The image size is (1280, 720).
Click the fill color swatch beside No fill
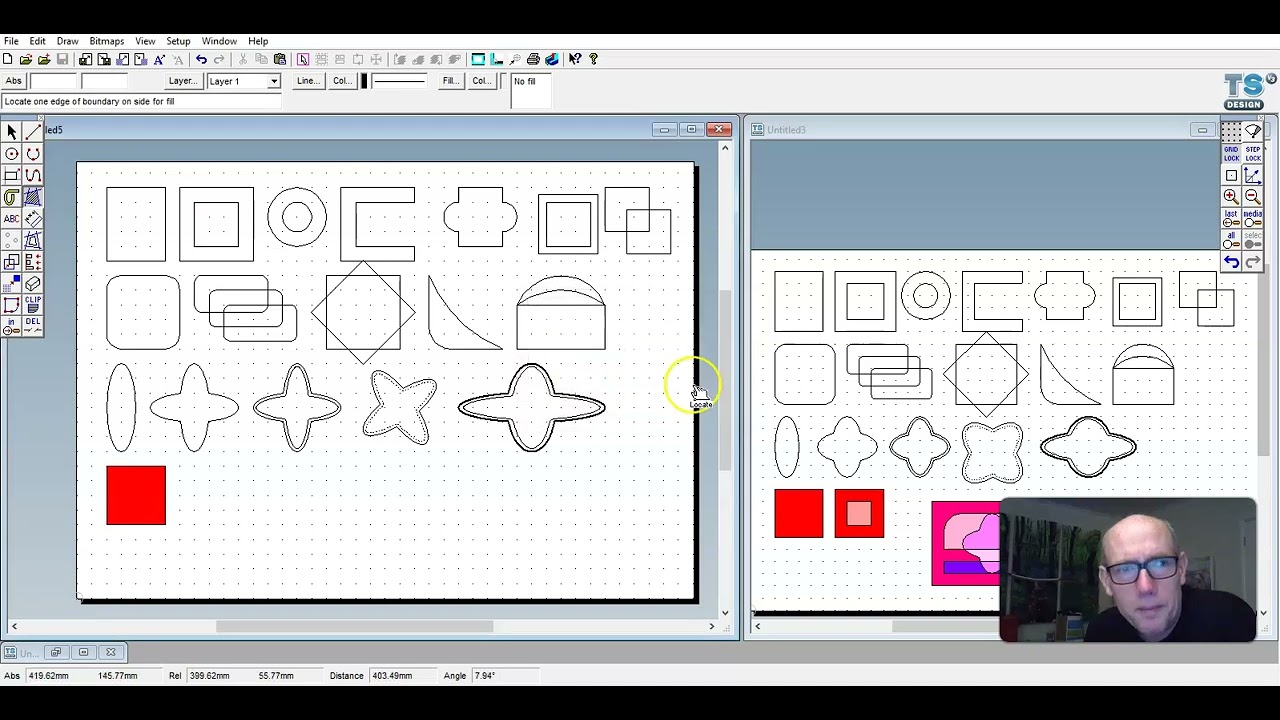pyautogui.click(x=503, y=81)
